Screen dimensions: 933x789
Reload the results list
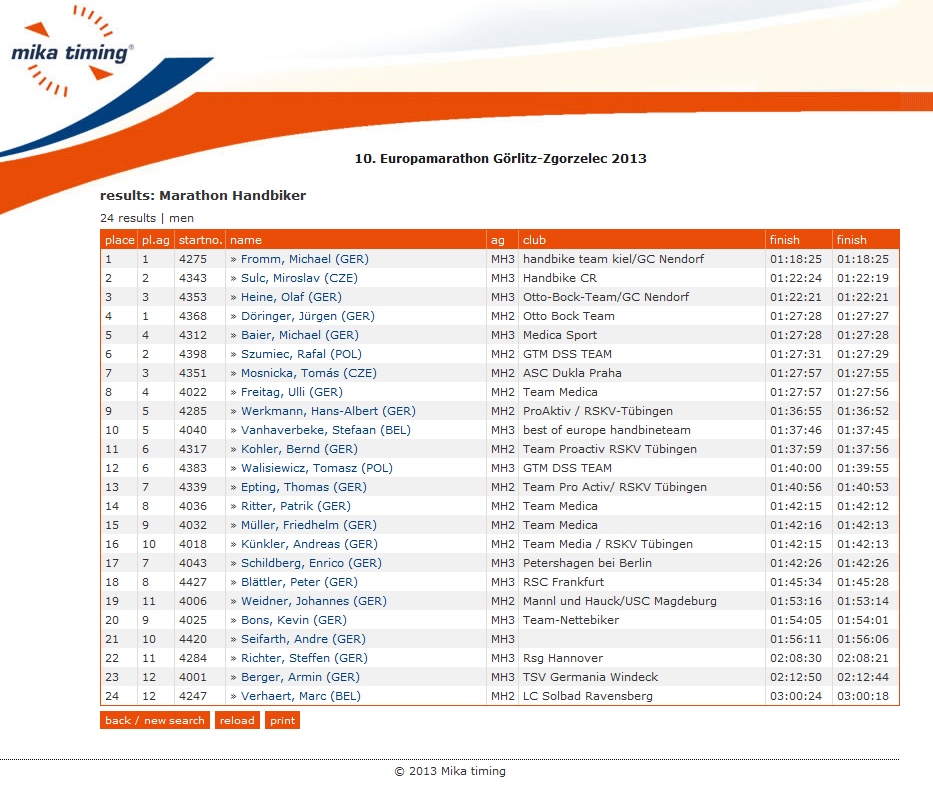[x=237, y=721]
